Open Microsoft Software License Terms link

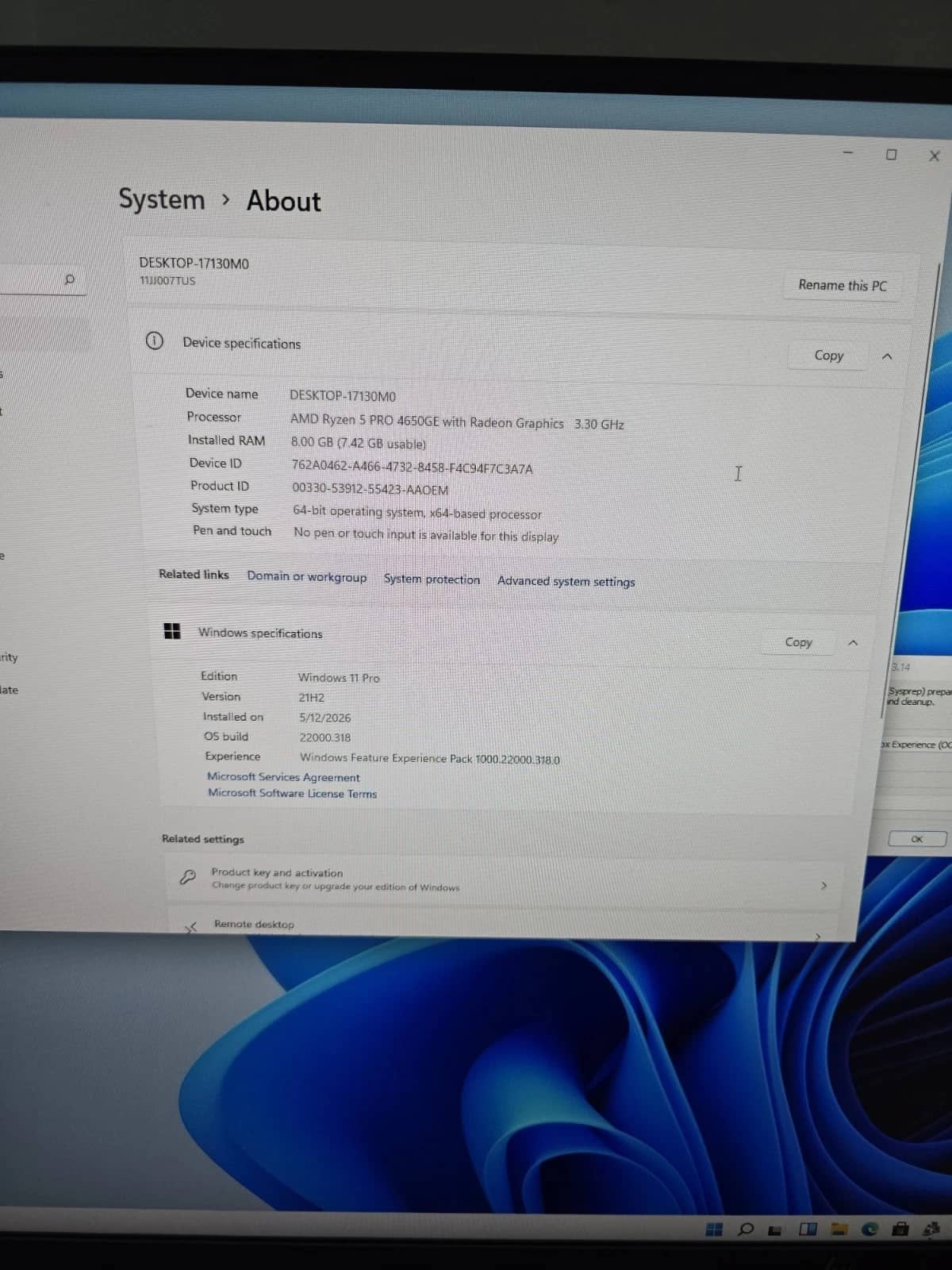pyautogui.click(x=292, y=793)
